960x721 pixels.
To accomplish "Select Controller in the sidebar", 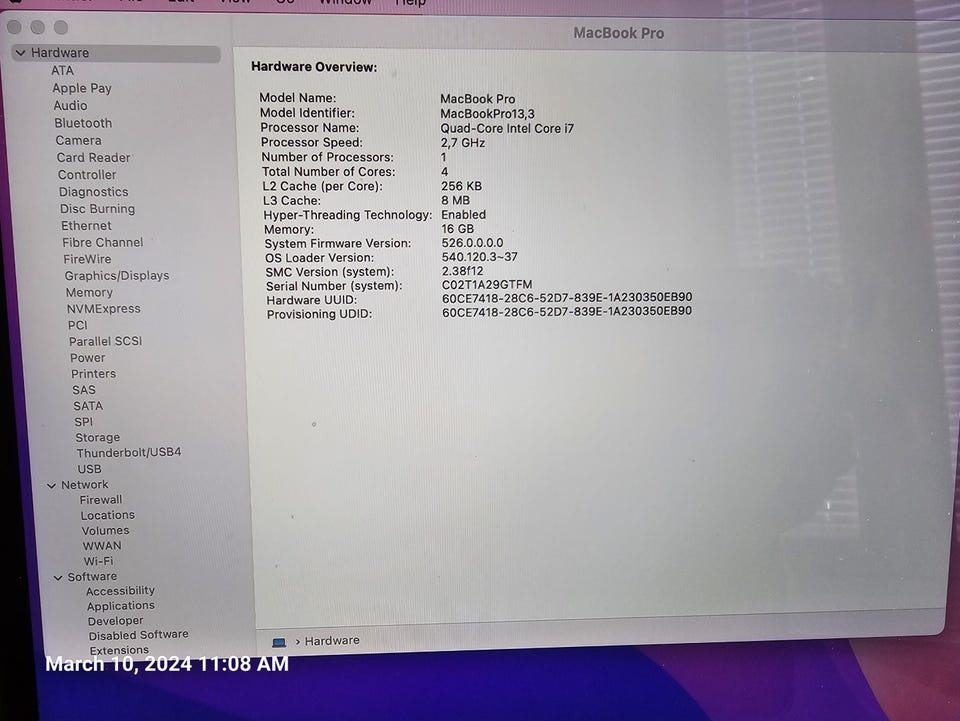I will (87, 174).
